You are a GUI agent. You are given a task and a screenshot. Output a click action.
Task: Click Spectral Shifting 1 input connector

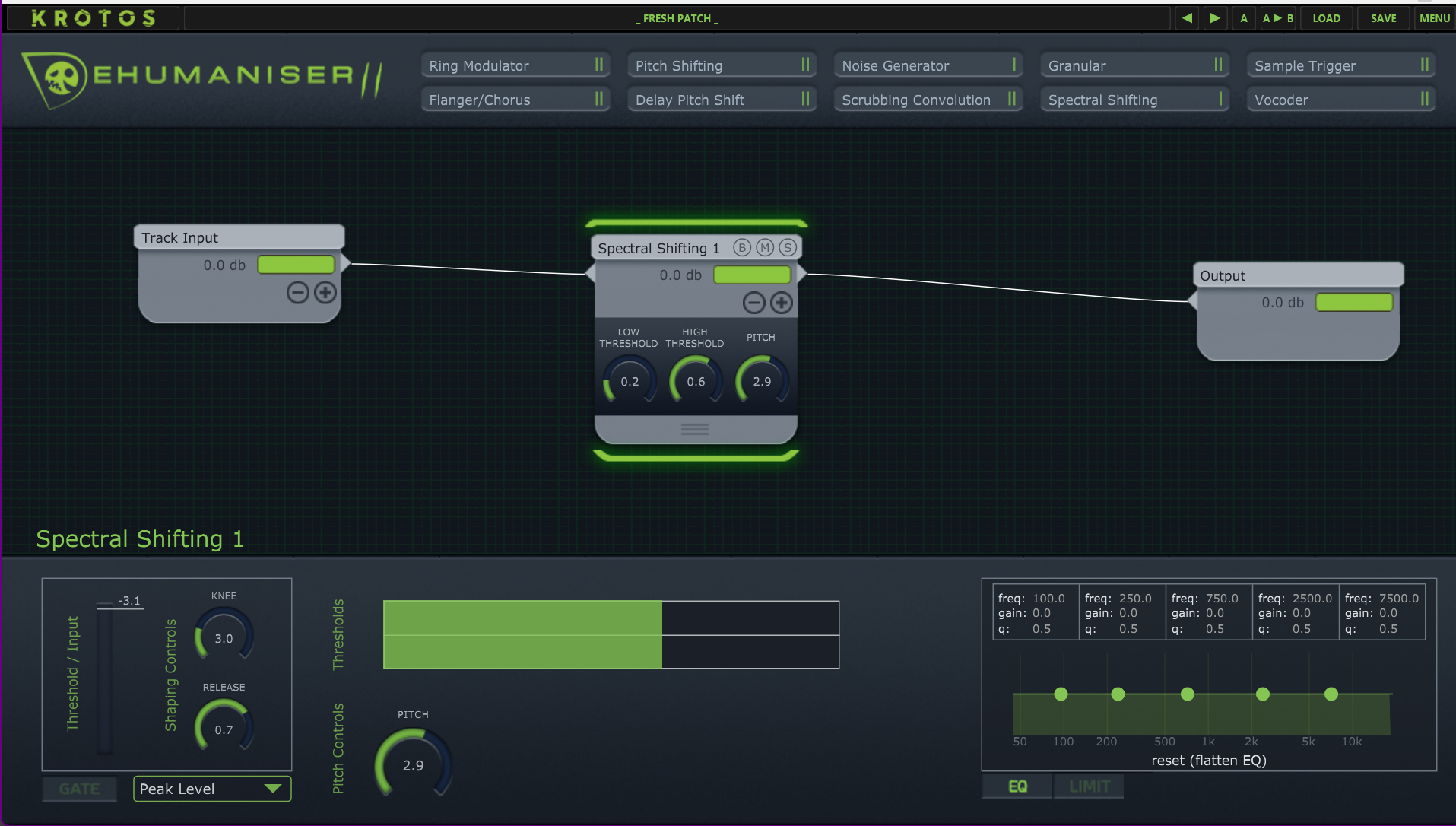[590, 274]
